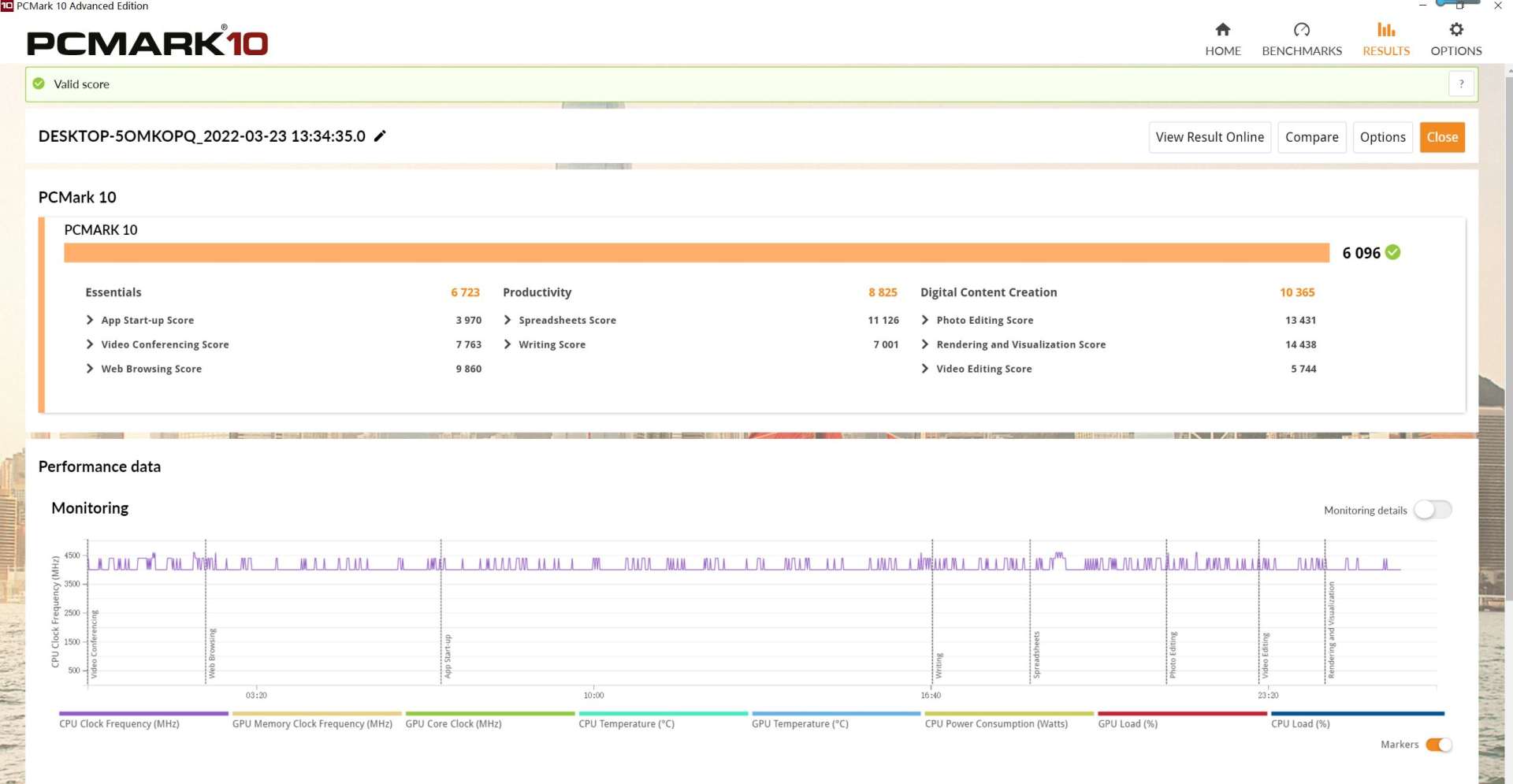Click the Video Conferencing chart marker

pos(94,644)
